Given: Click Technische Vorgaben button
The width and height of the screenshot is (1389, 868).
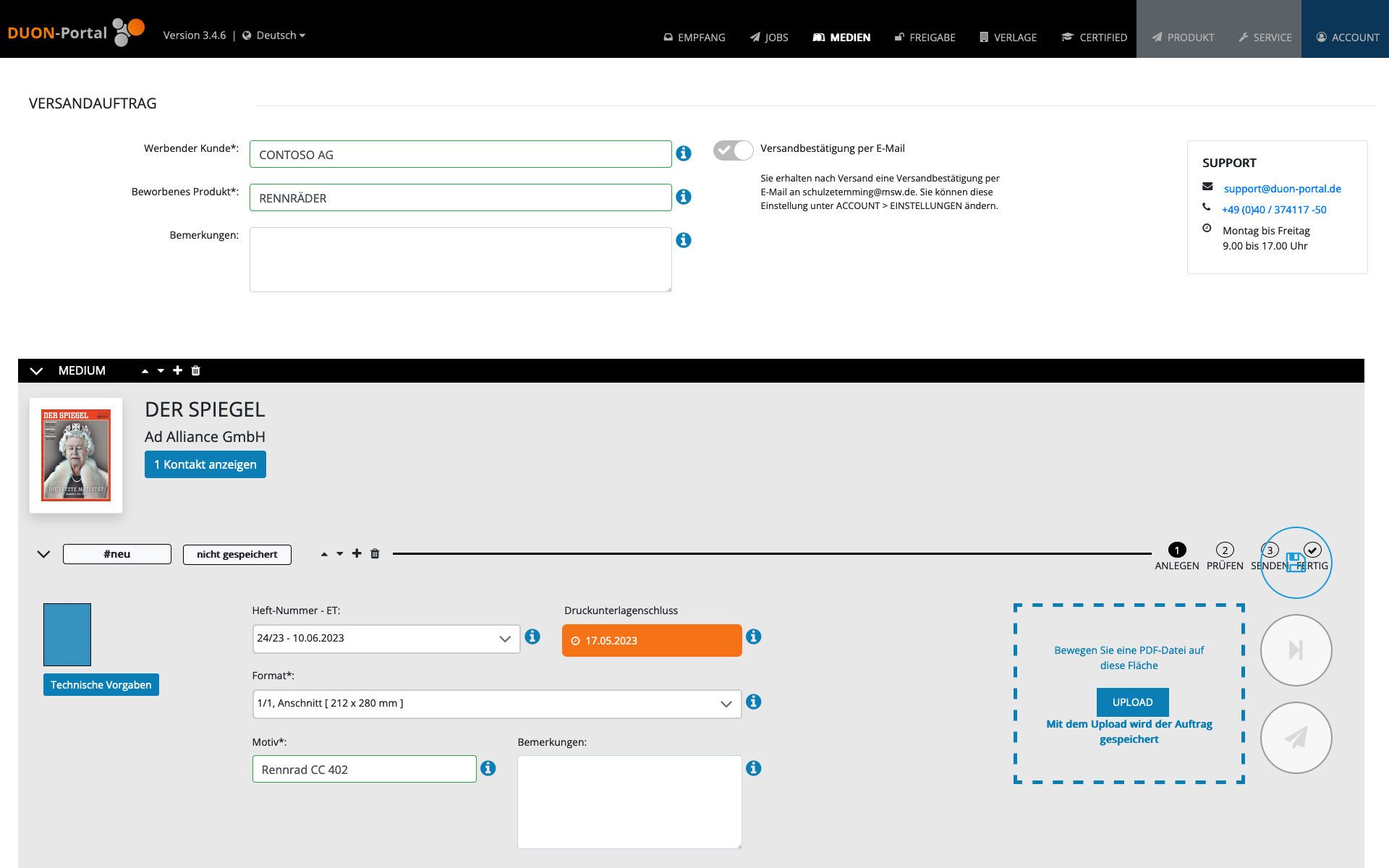Looking at the screenshot, I should (x=101, y=685).
